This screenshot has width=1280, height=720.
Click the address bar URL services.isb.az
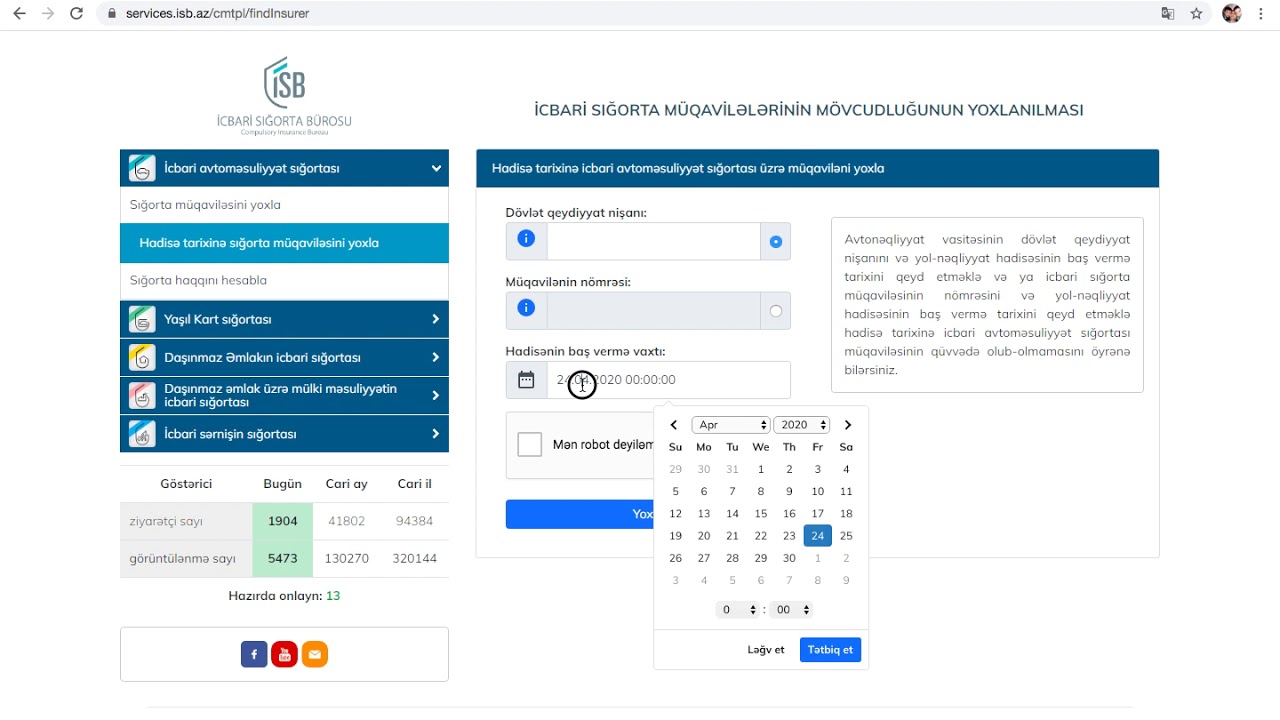coord(217,14)
